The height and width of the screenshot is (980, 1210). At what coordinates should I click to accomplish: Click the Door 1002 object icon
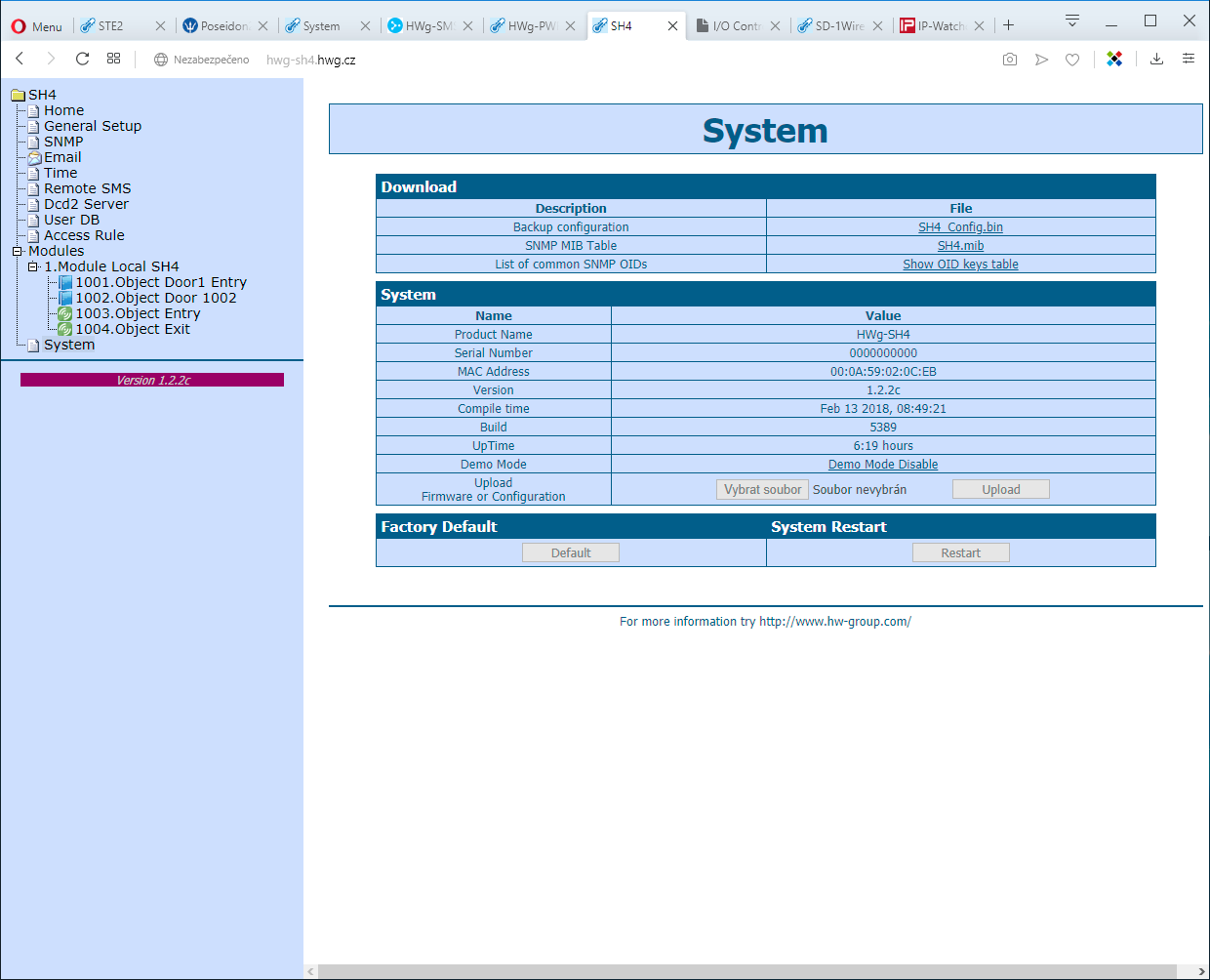[65, 298]
